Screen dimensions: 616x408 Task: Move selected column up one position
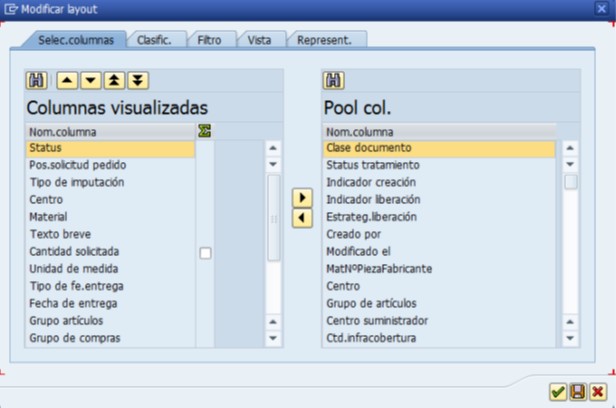coord(67,81)
